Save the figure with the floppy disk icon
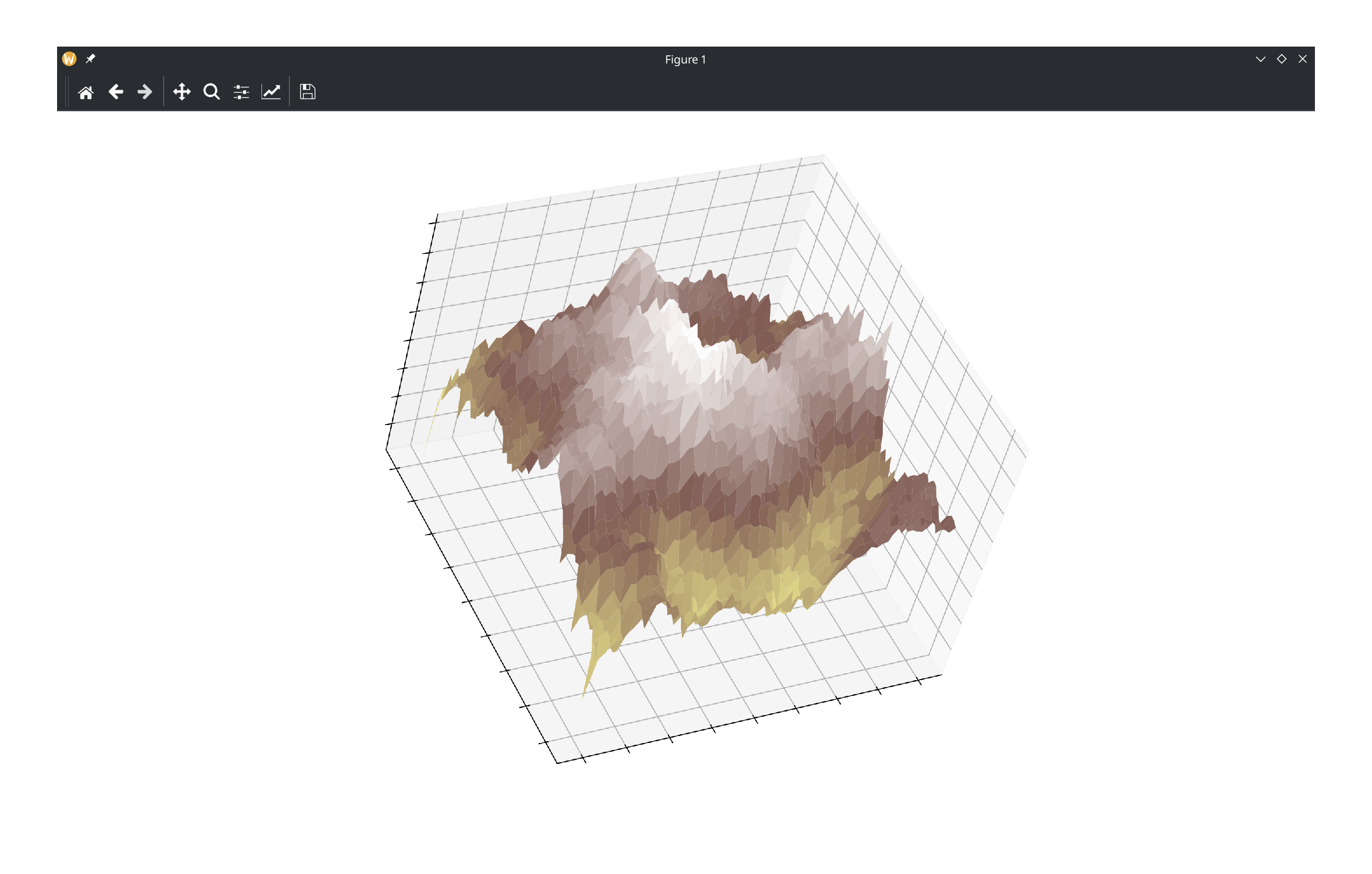Image resolution: width=1372 pixels, height=874 pixels. point(307,92)
